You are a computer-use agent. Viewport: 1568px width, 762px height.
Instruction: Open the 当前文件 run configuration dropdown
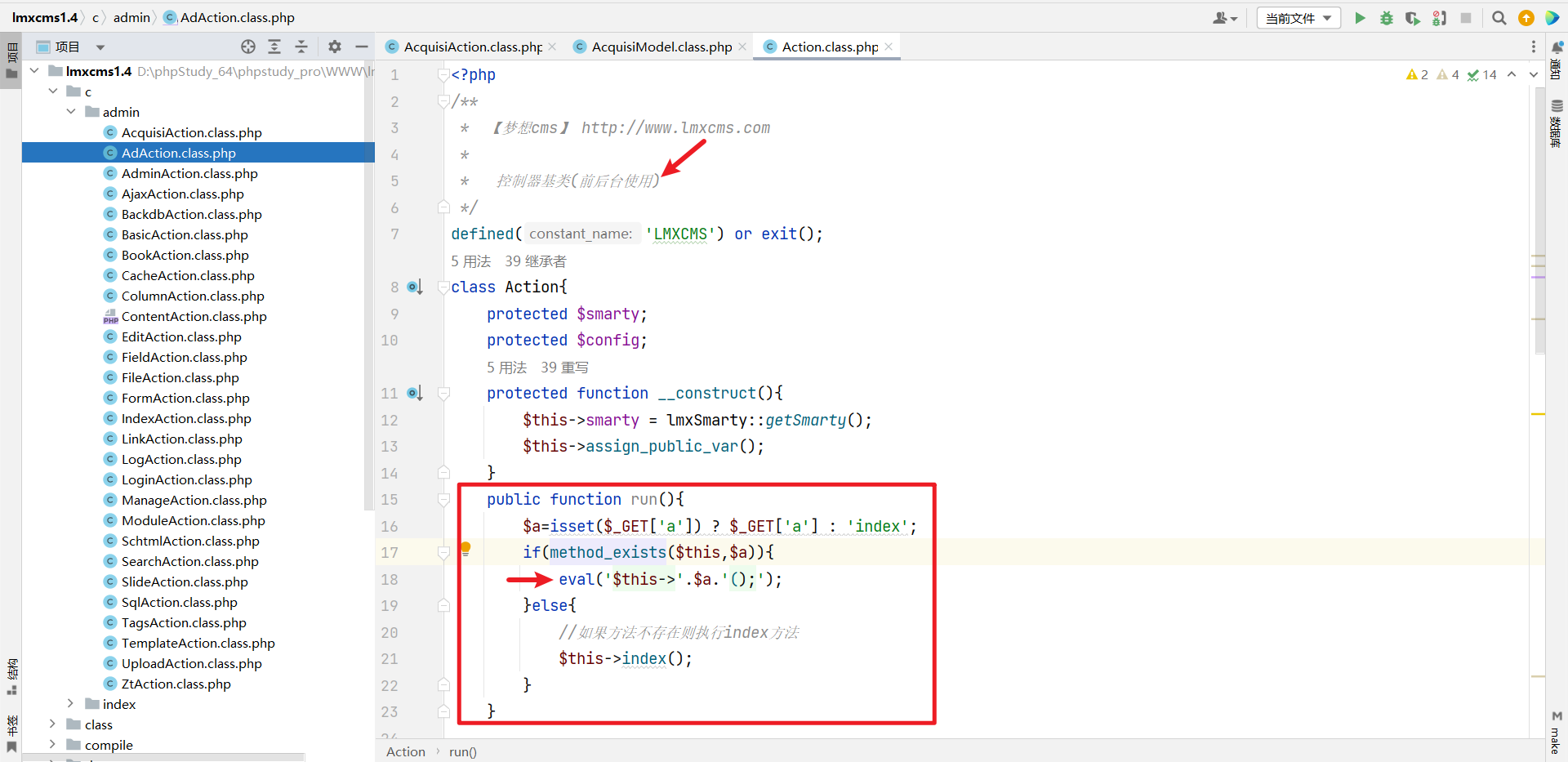pos(1298,18)
